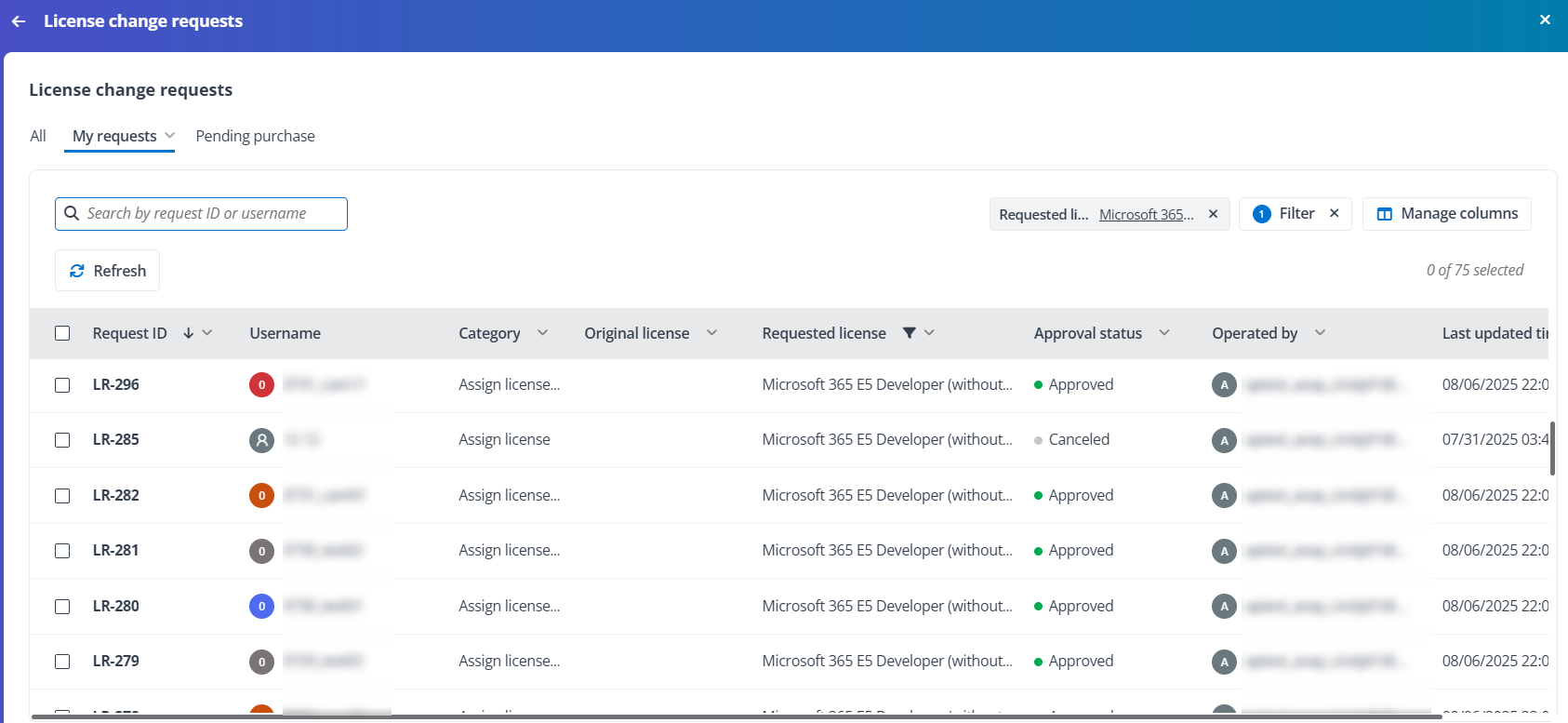Select the LR-281 row checkbox
This screenshot has width=1568, height=723.
(x=62, y=551)
